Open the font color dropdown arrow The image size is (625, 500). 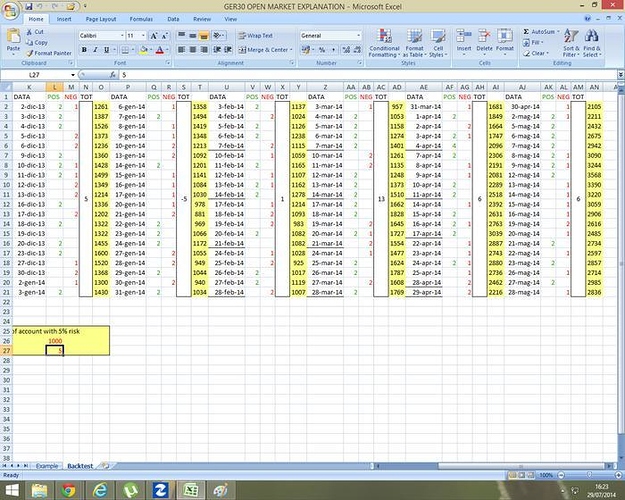pos(167,50)
